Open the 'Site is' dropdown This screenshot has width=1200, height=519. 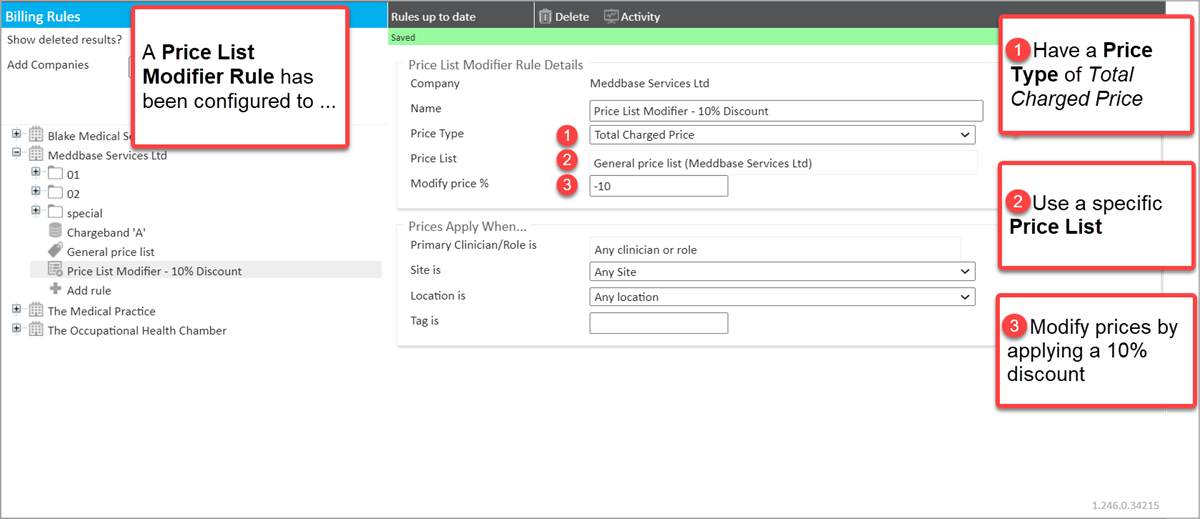782,271
